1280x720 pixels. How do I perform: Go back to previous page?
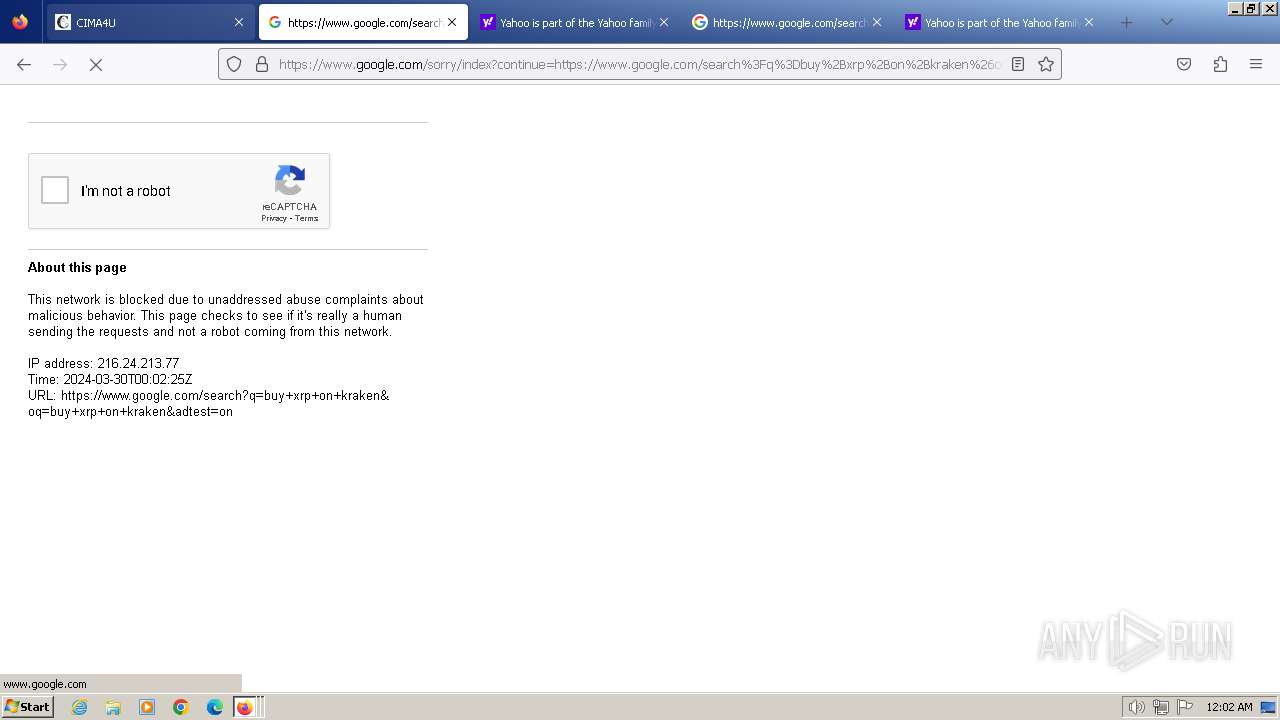(24, 64)
